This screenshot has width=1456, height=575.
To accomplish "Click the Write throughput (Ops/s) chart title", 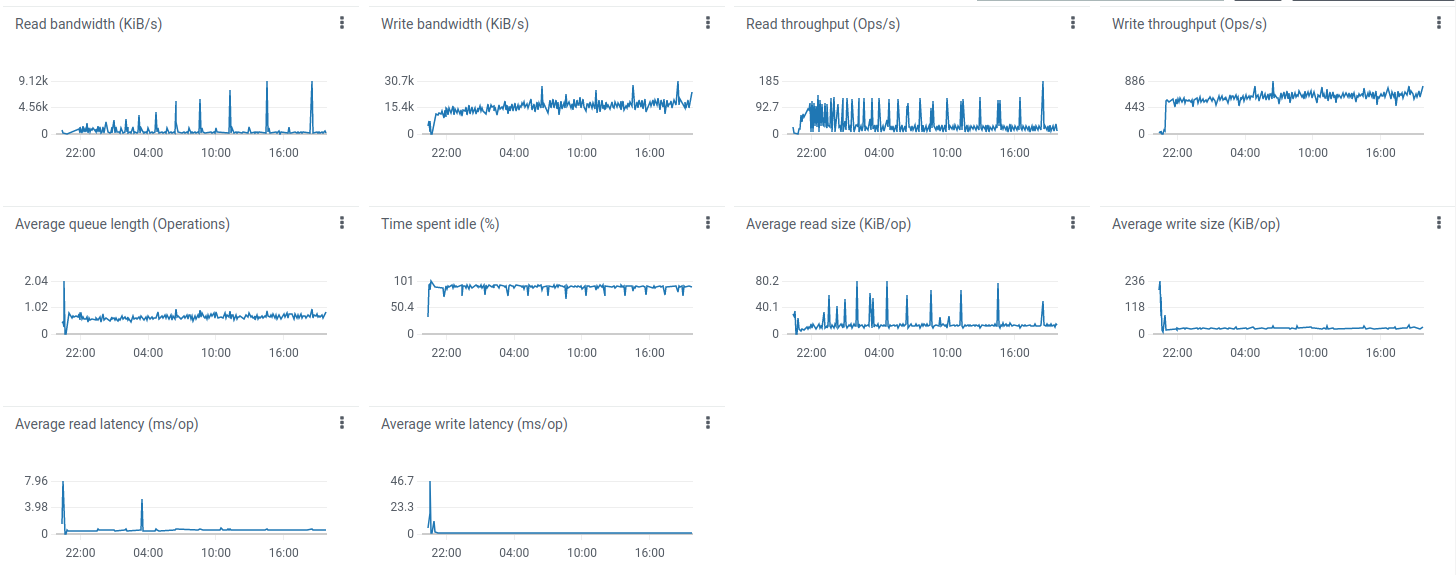I will pos(1189,24).
